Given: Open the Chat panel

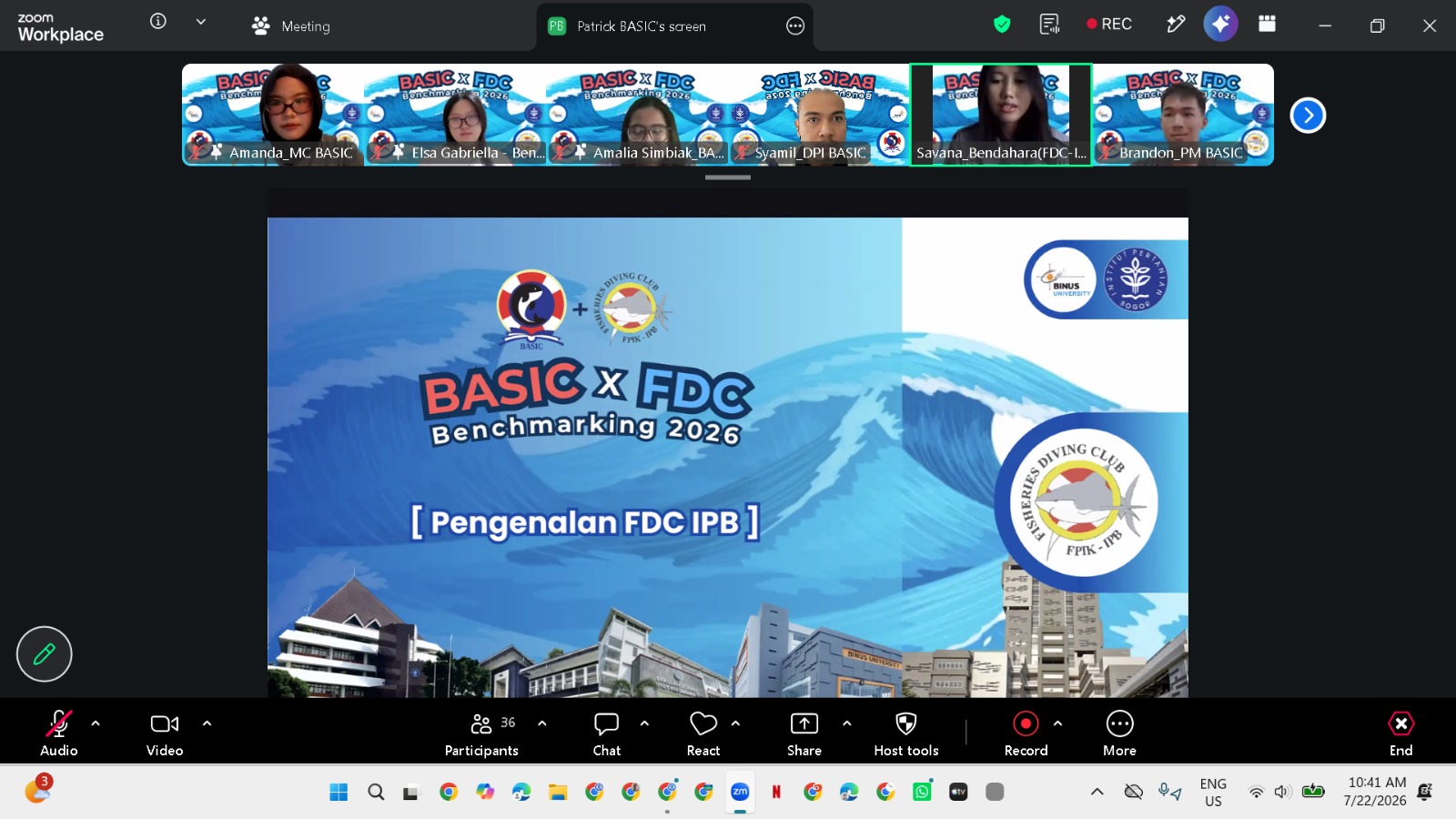Looking at the screenshot, I should tap(607, 733).
